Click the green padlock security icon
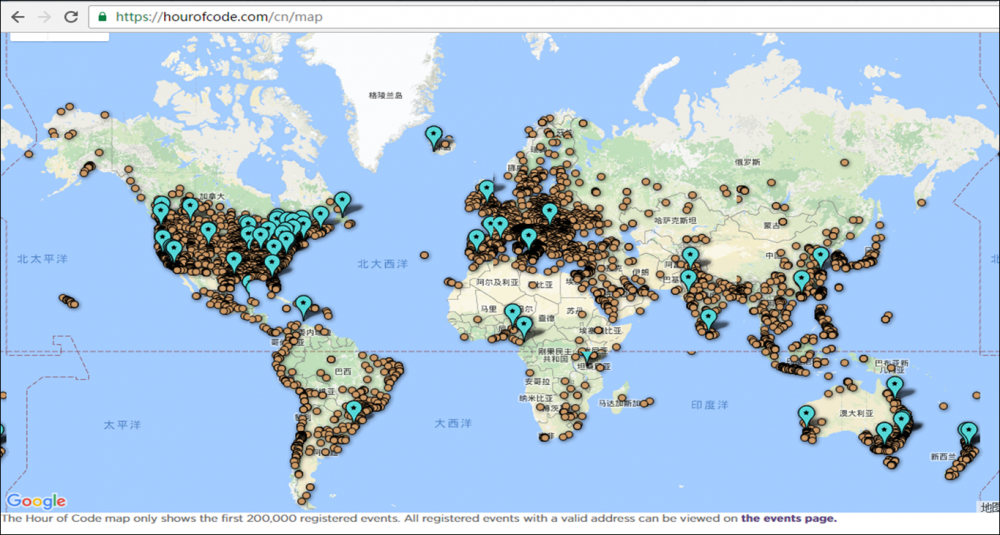Viewport: 1000px width, 535px height. [x=102, y=17]
